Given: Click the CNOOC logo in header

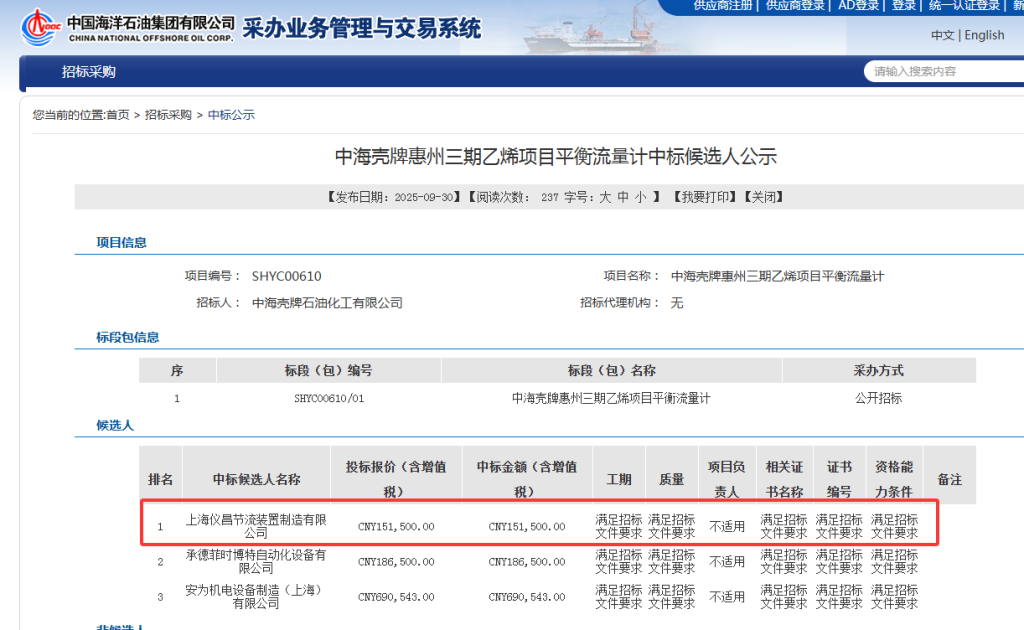Looking at the screenshot, I should point(38,28).
